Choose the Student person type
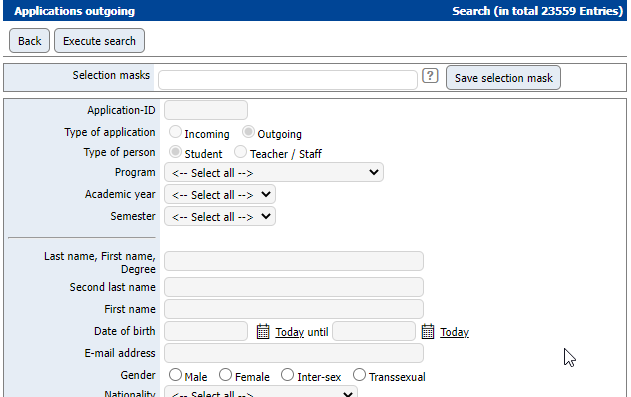This screenshot has width=631, height=397. [175, 152]
